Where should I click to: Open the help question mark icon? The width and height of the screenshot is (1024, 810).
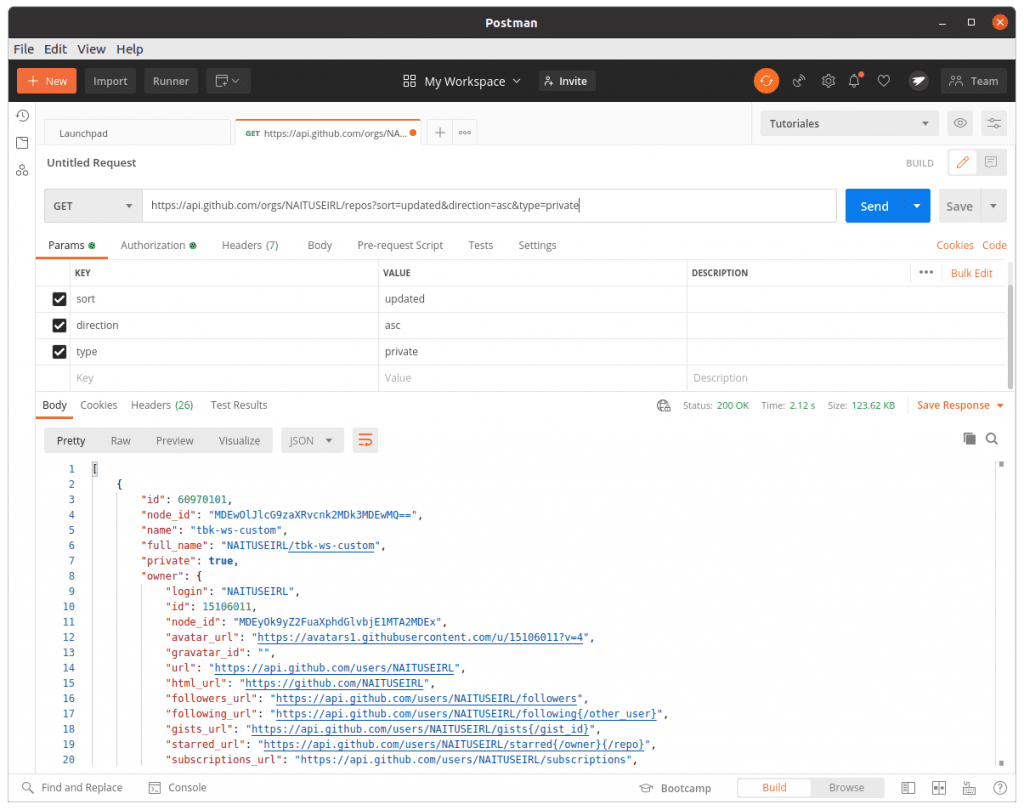(x=1000, y=788)
